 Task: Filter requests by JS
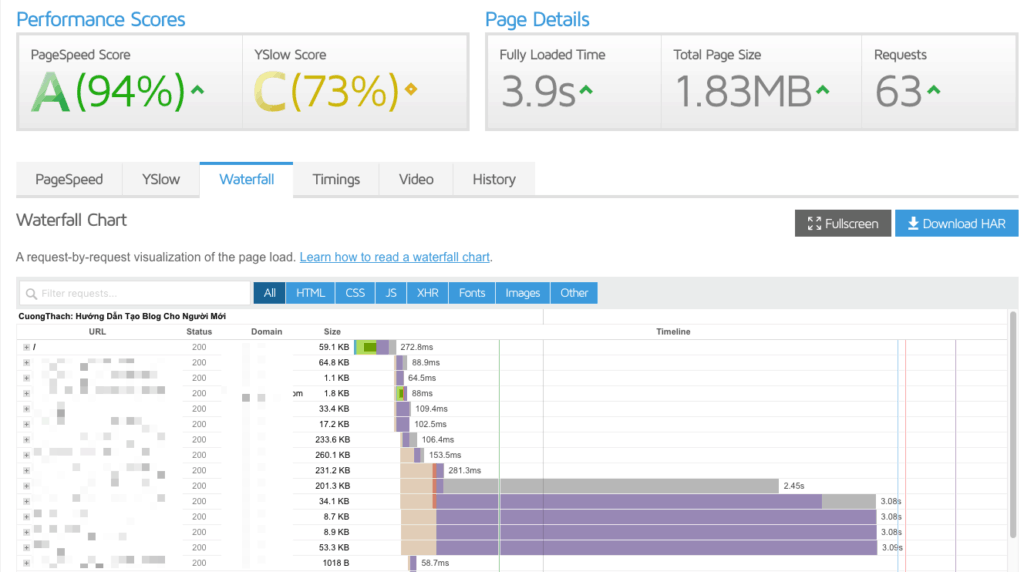point(391,293)
